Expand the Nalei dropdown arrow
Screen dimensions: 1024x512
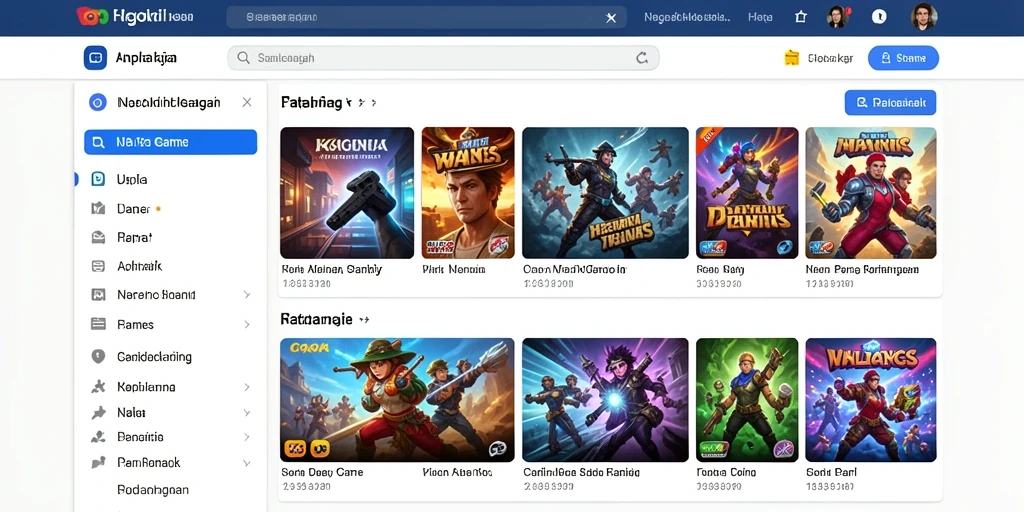coord(247,412)
